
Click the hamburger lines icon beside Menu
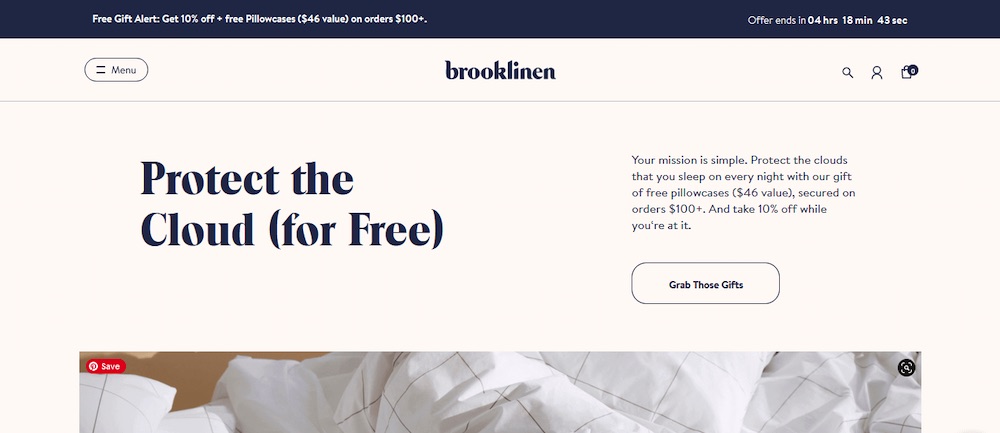coord(101,70)
